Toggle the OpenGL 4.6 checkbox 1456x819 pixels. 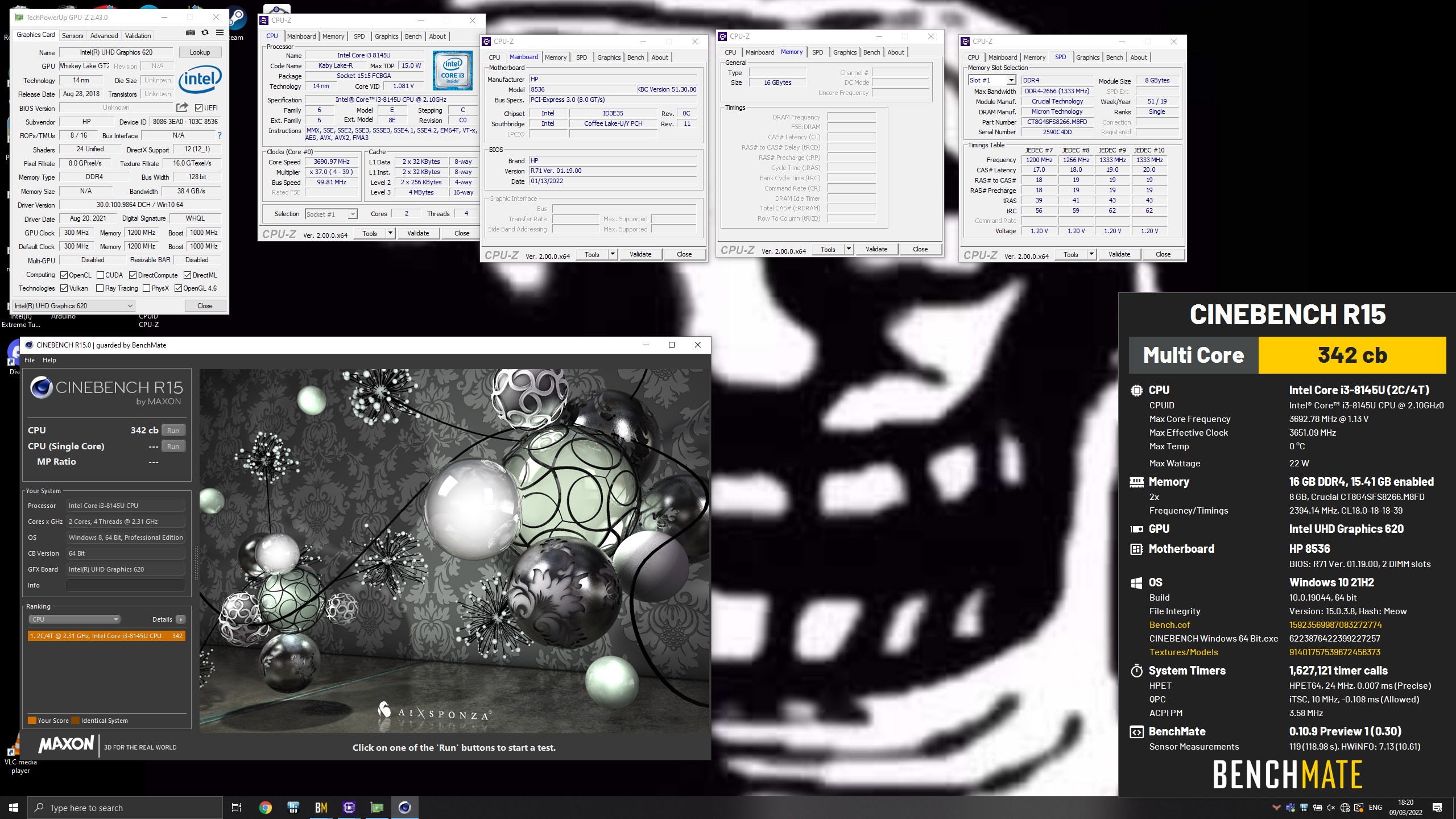(178, 288)
